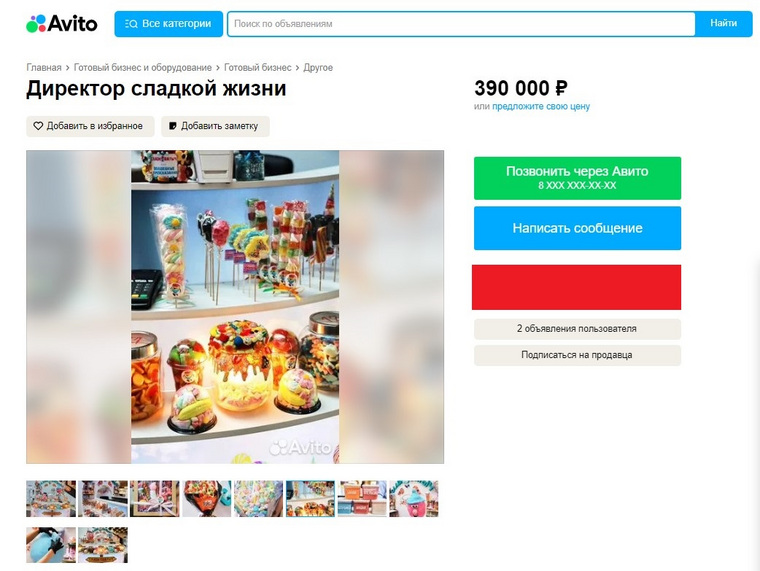
Task: Select the blue cotton candy thumbnail
Action: [x=51, y=545]
